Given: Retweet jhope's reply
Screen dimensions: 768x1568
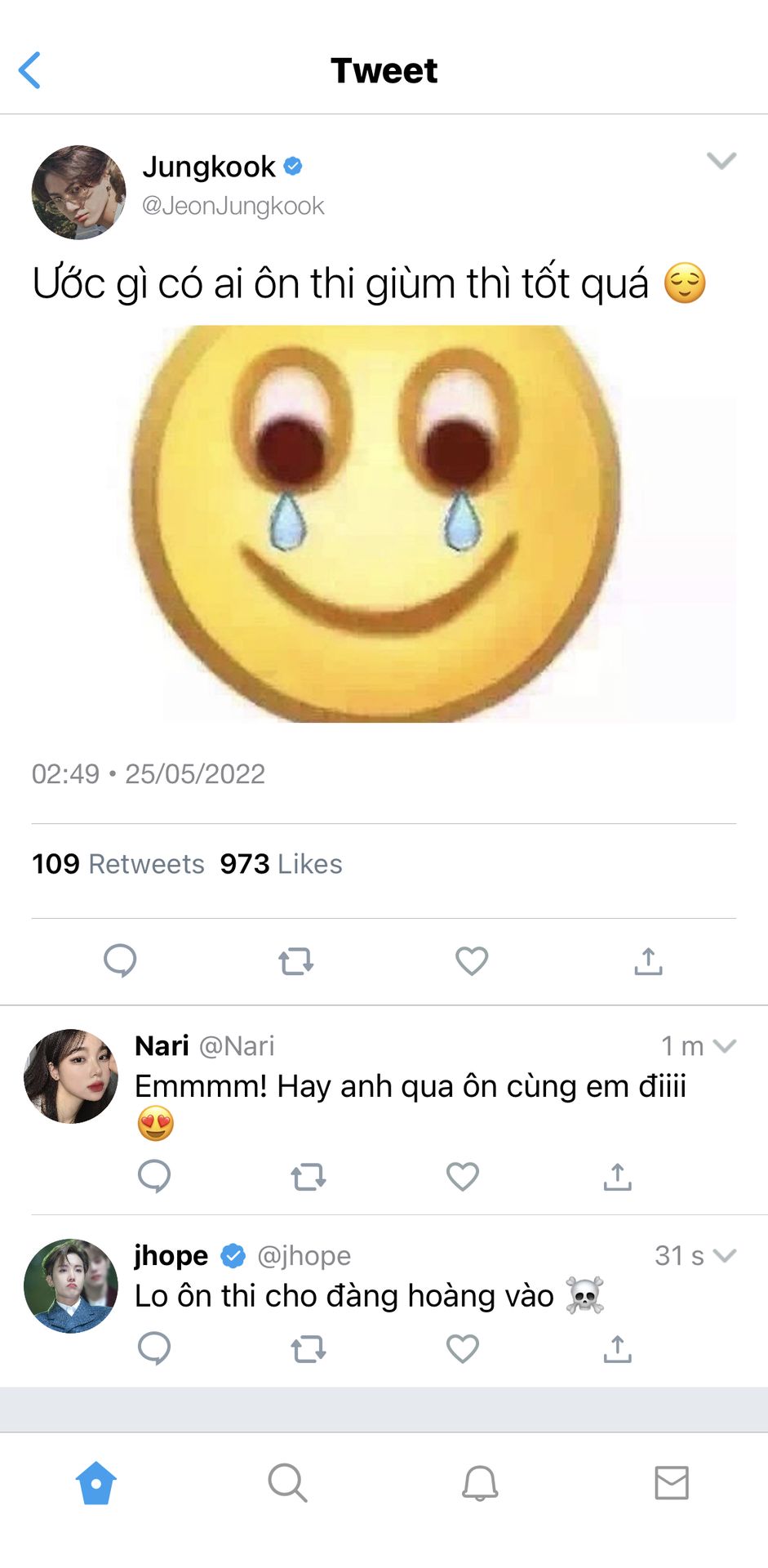Looking at the screenshot, I should pyautogui.click(x=309, y=1350).
